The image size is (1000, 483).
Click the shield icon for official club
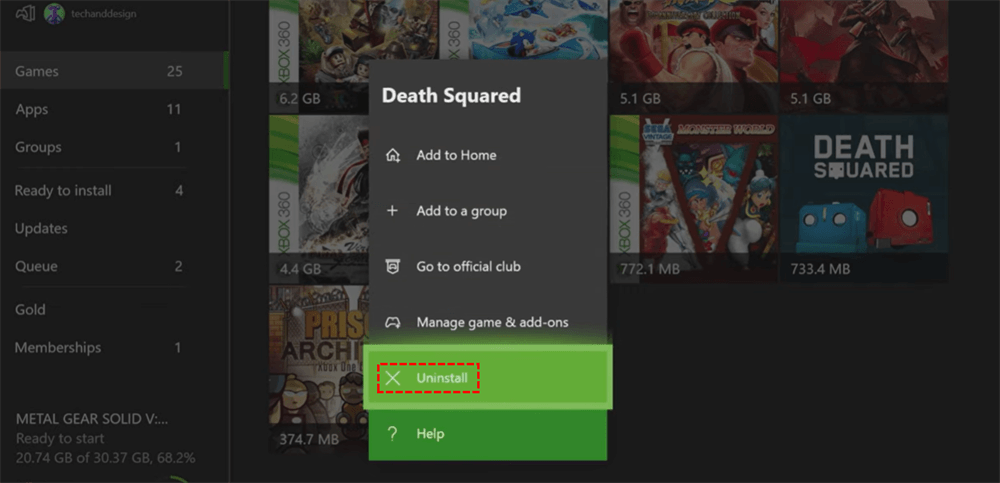click(393, 267)
